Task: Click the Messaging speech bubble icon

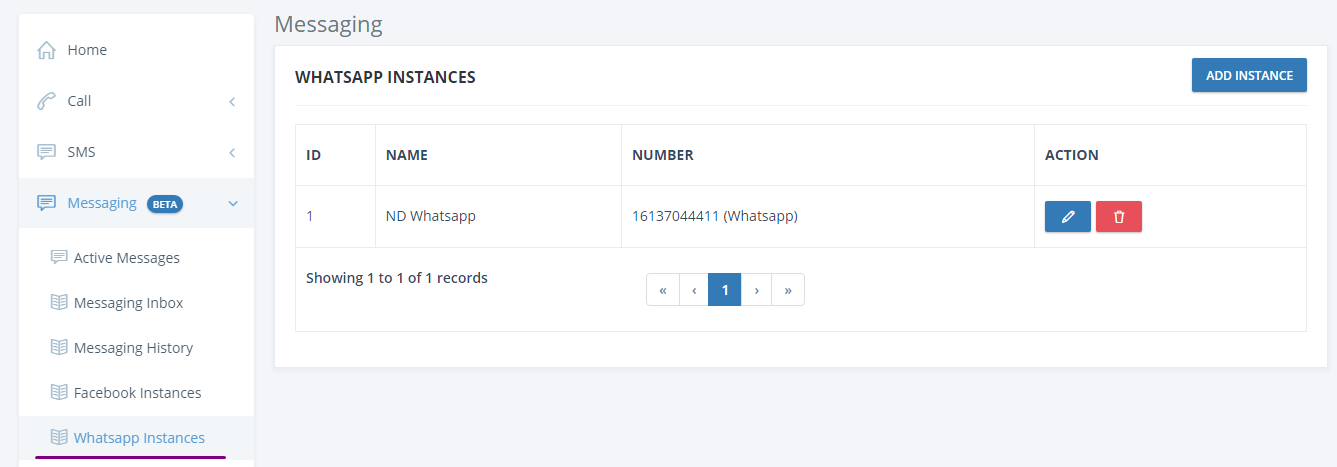Action: (x=46, y=203)
